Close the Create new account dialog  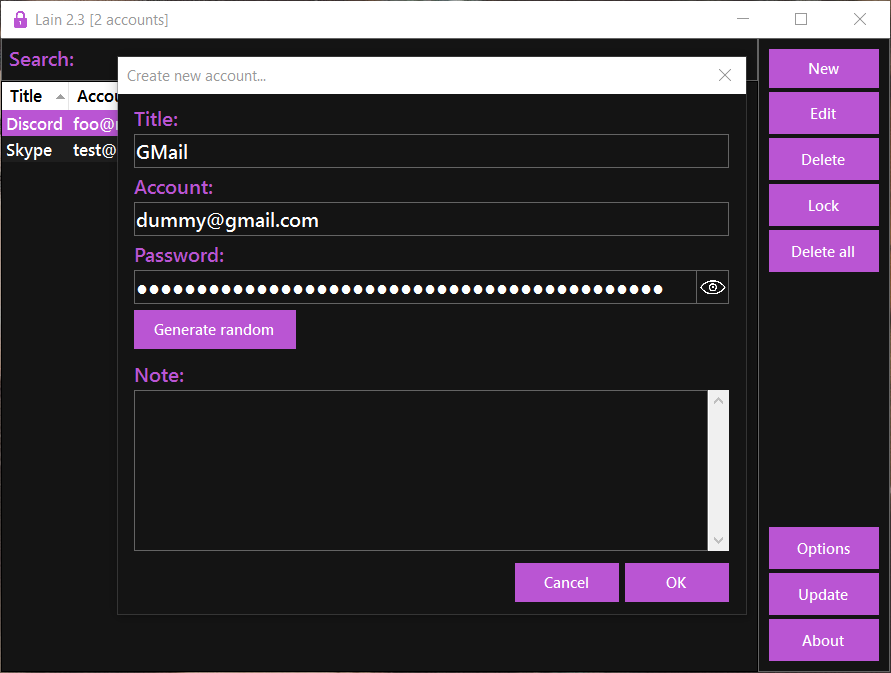coord(725,75)
